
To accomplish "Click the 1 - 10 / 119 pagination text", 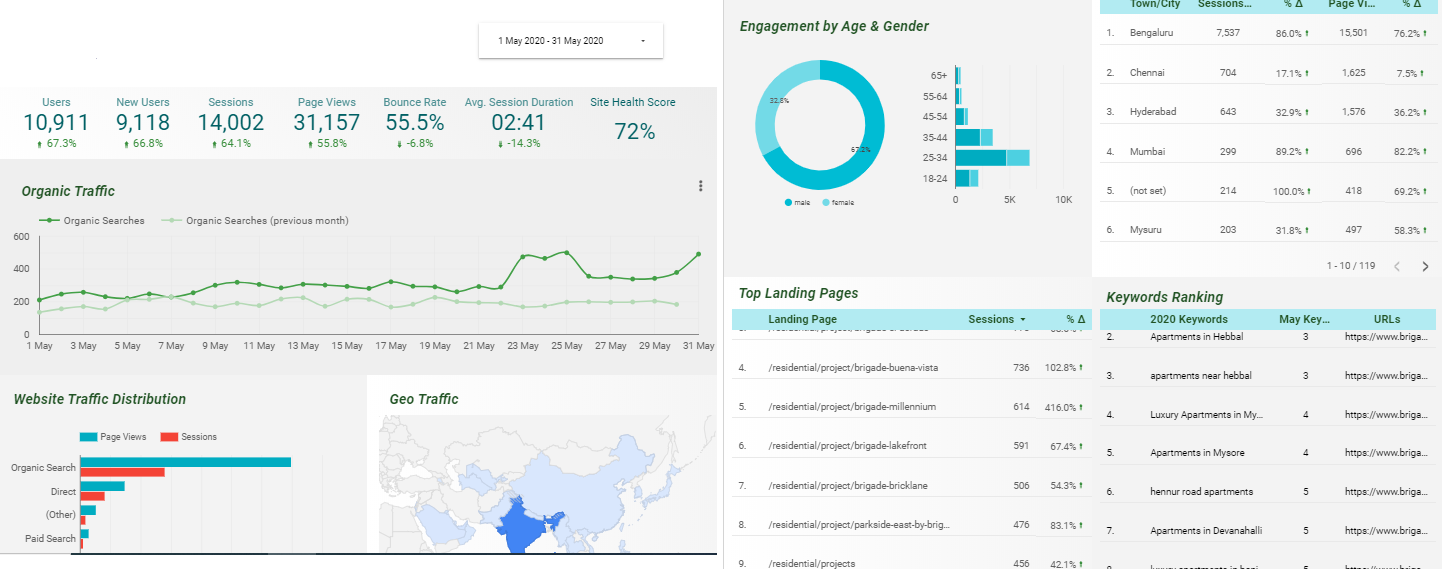I will click(1351, 266).
